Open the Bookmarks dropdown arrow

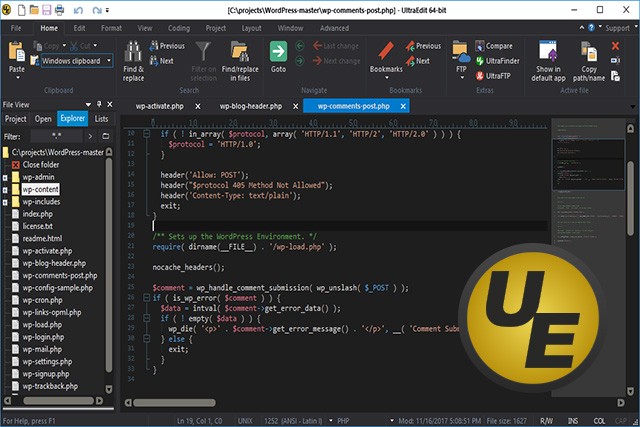coord(387,77)
